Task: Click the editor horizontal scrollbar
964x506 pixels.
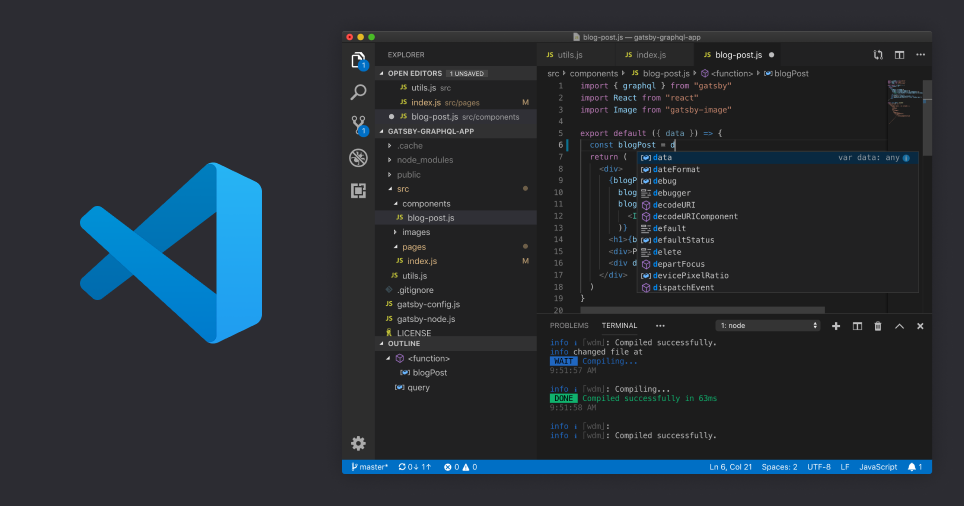Action: coord(702,310)
